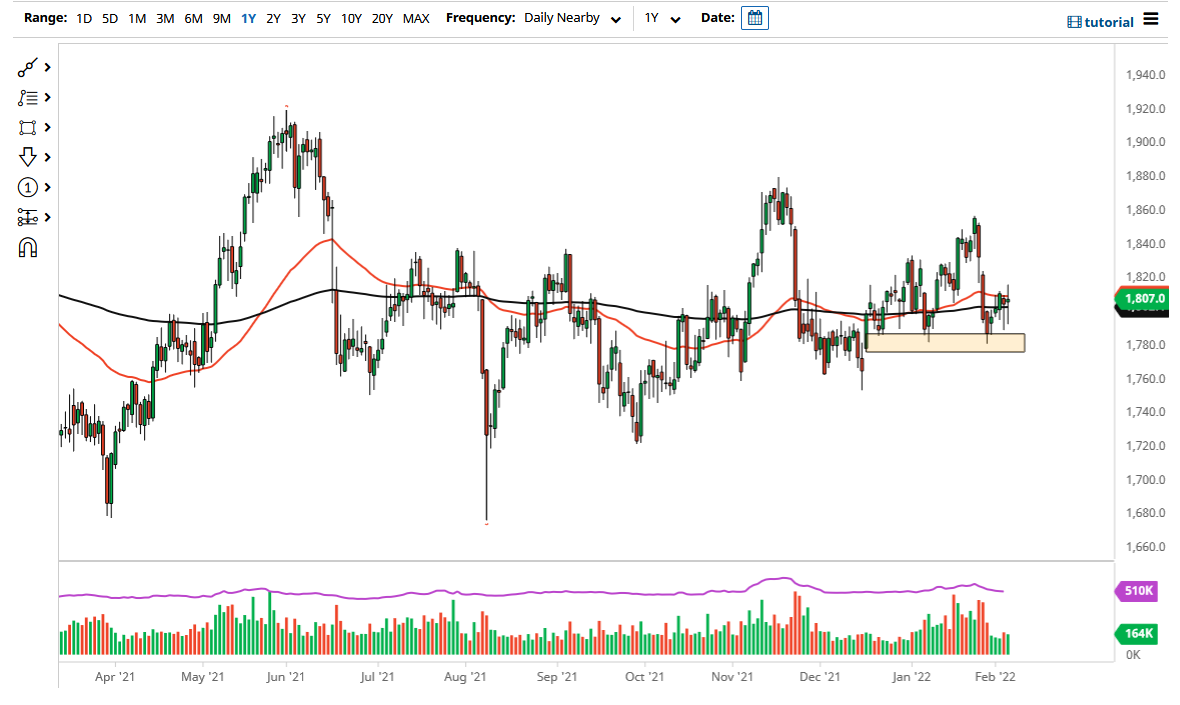Screen dimensions: 1180x705
Task: Set range to 1M
Action: point(137,18)
